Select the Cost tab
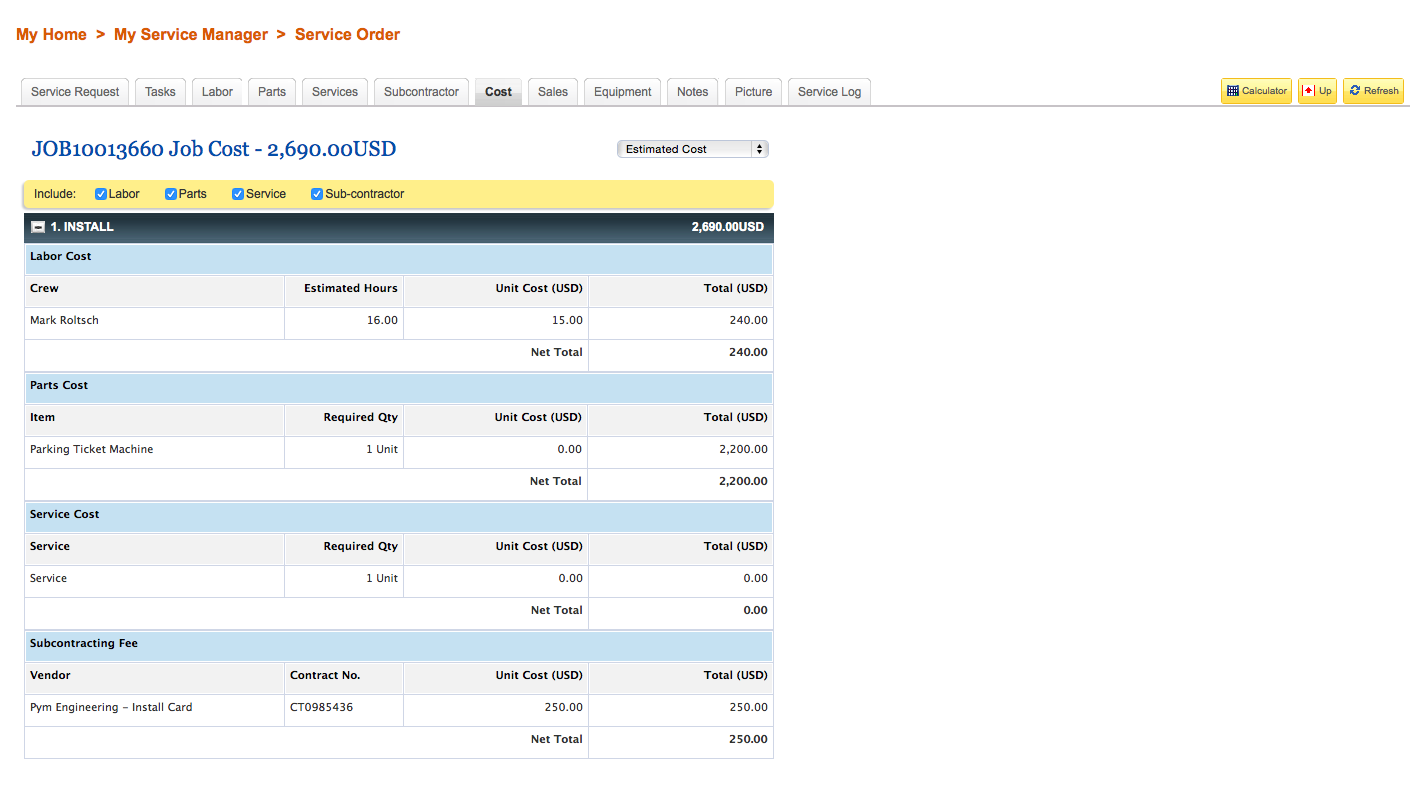 498,92
